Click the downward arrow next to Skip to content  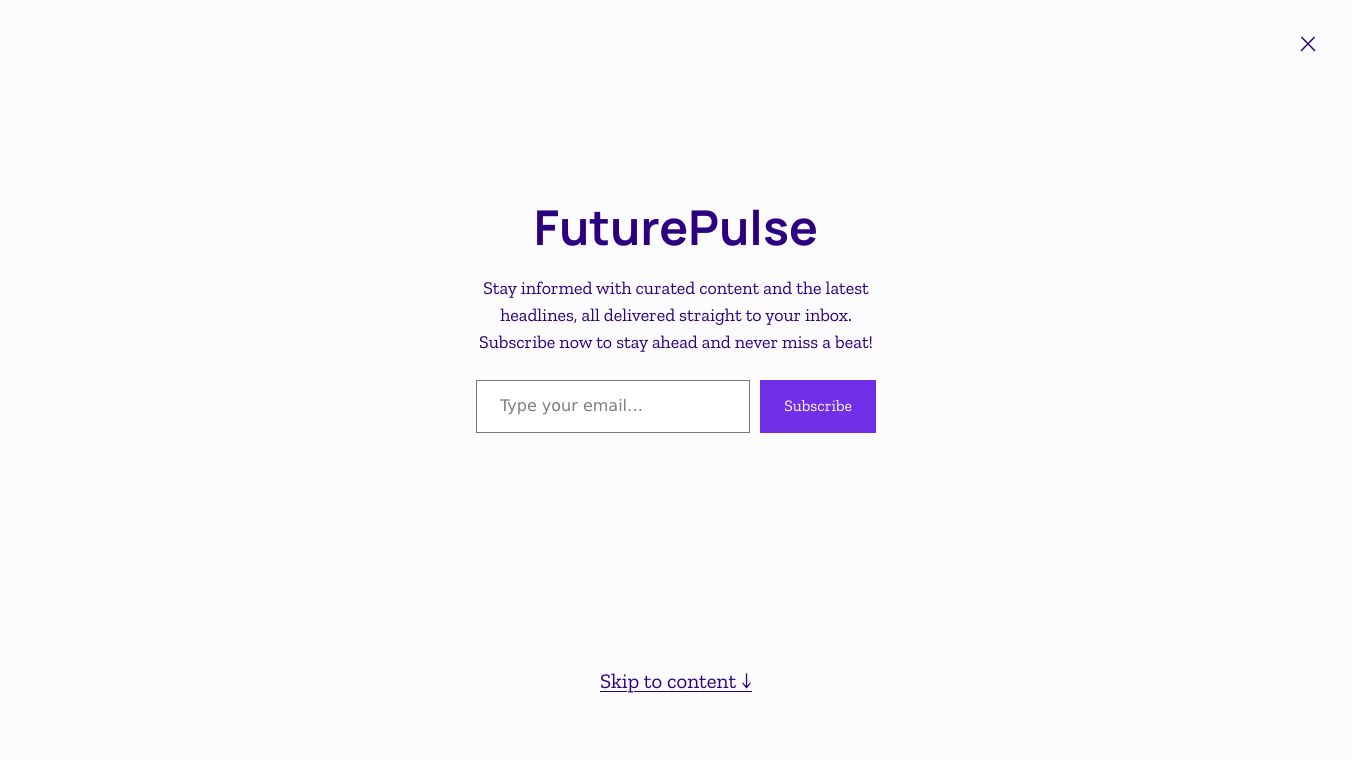(x=746, y=682)
